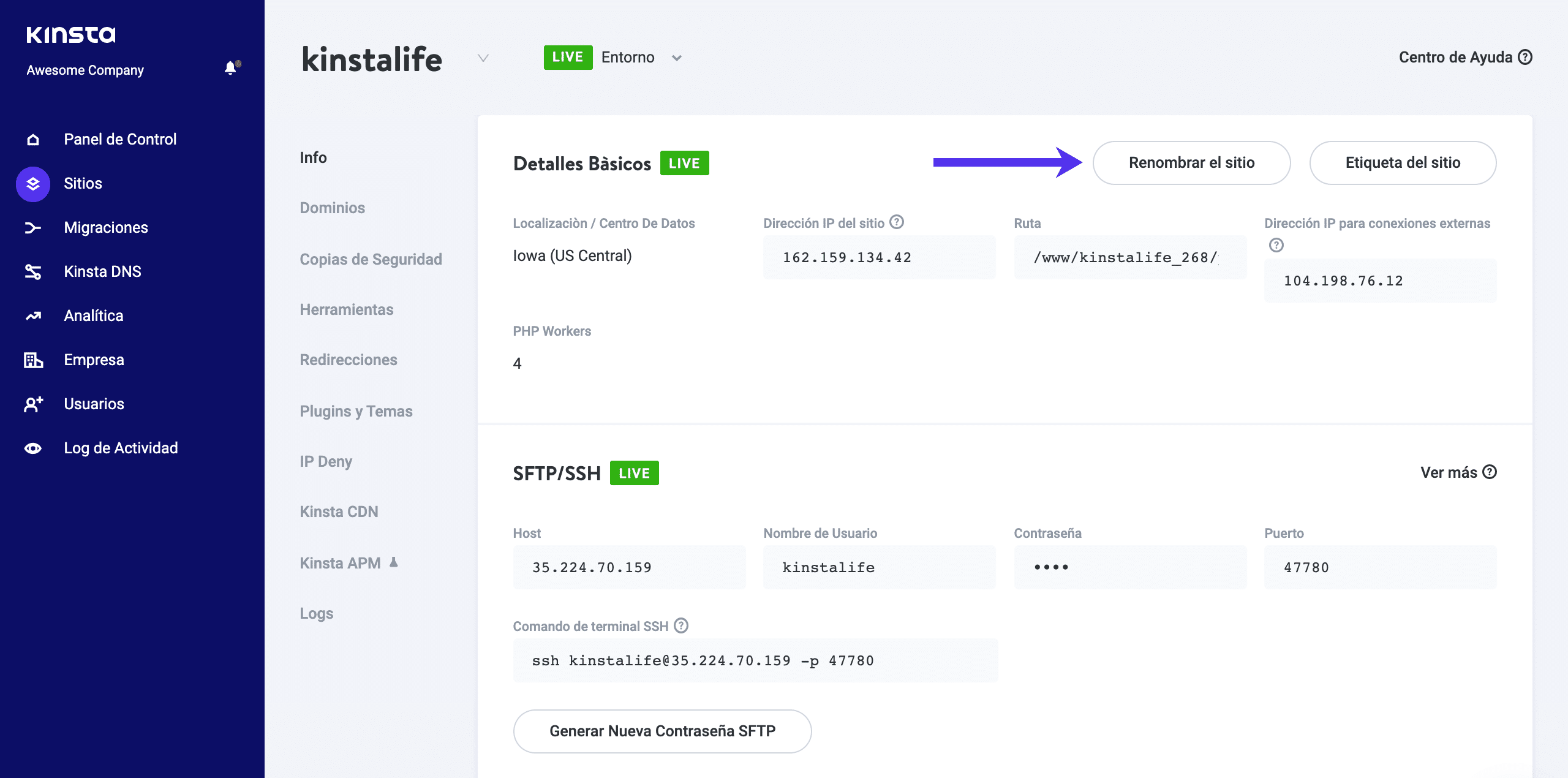This screenshot has width=1568, height=778.
Task: Click notification bell icon
Action: point(231,68)
